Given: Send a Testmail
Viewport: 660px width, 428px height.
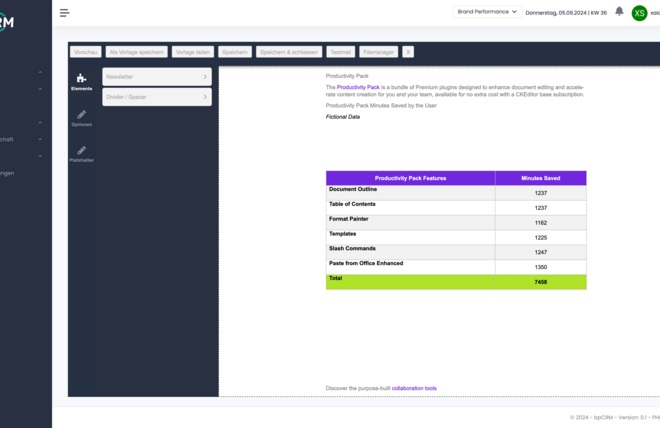Looking at the screenshot, I should coord(341,52).
